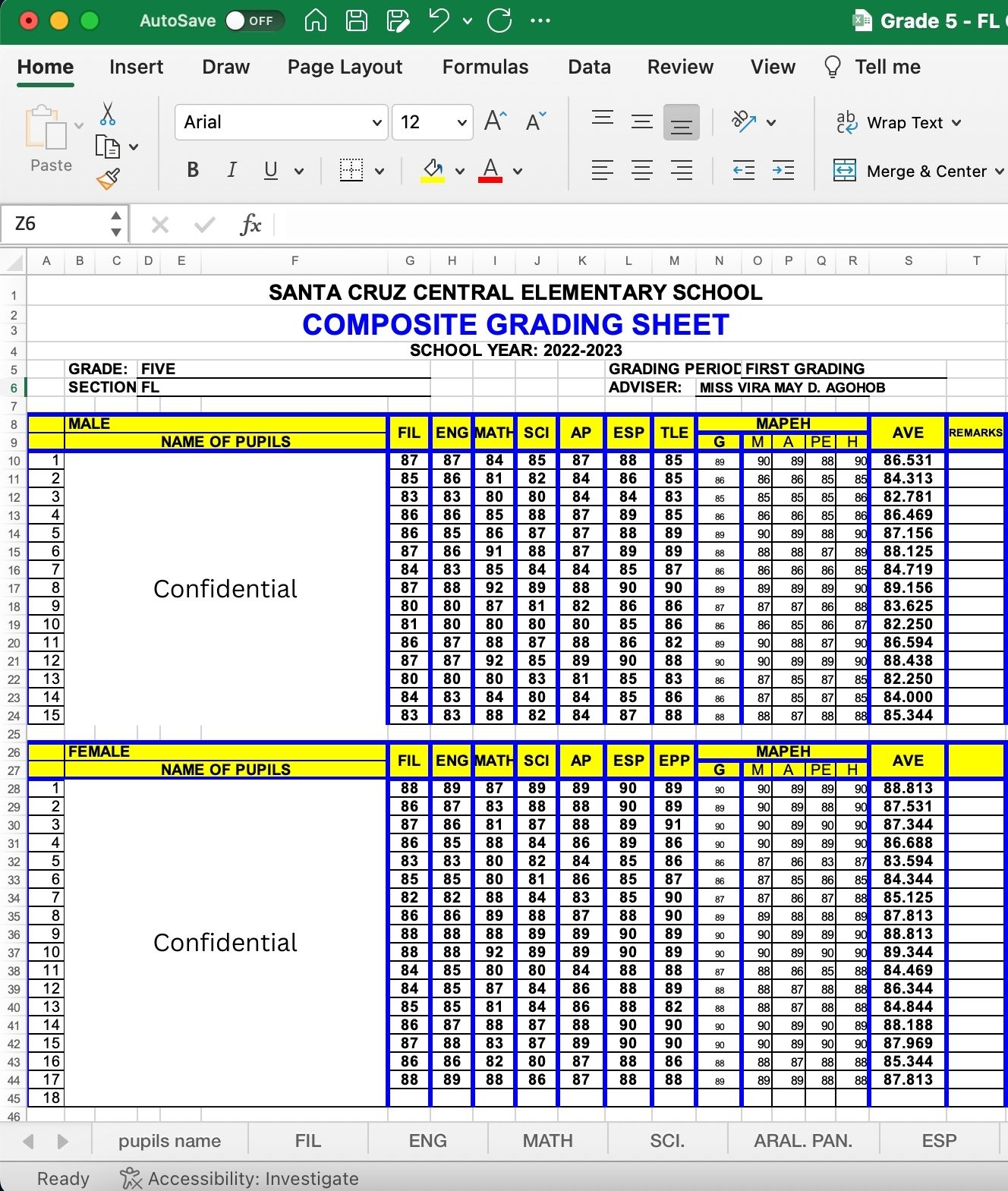Click the Name Box showing Z6
The height and width of the screenshot is (1191, 1008).
tap(64, 224)
